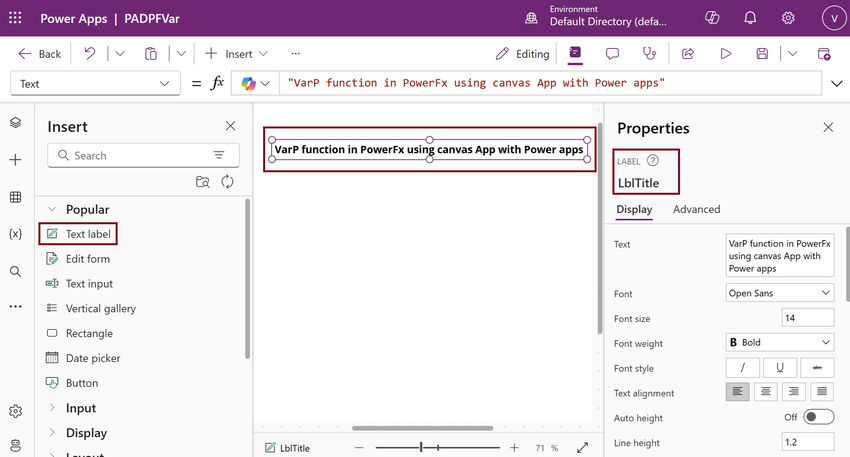Click the Insert search filter icon
Image resolution: width=850 pixels, height=457 pixels.
pos(218,155)
